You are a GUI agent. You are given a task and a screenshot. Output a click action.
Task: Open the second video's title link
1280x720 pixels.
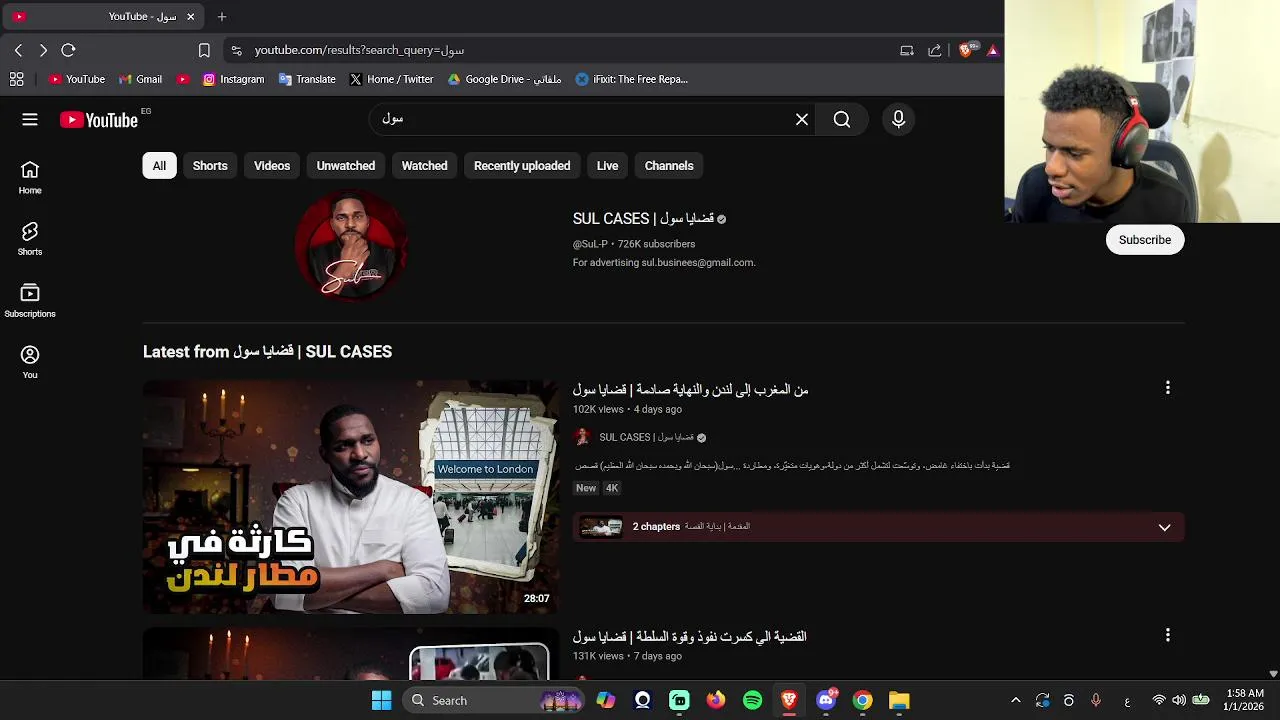[x=690, y=636]
